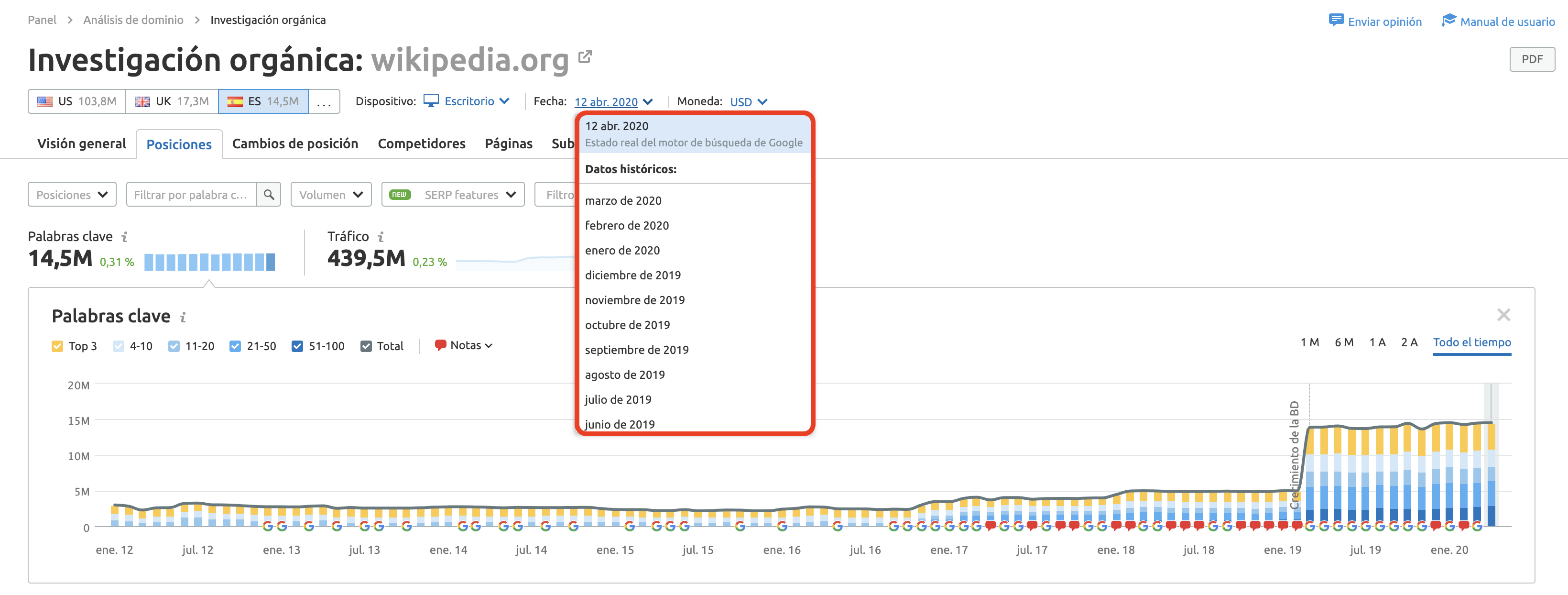
Task: Open the Páginas tab
Action: [508, 143]
